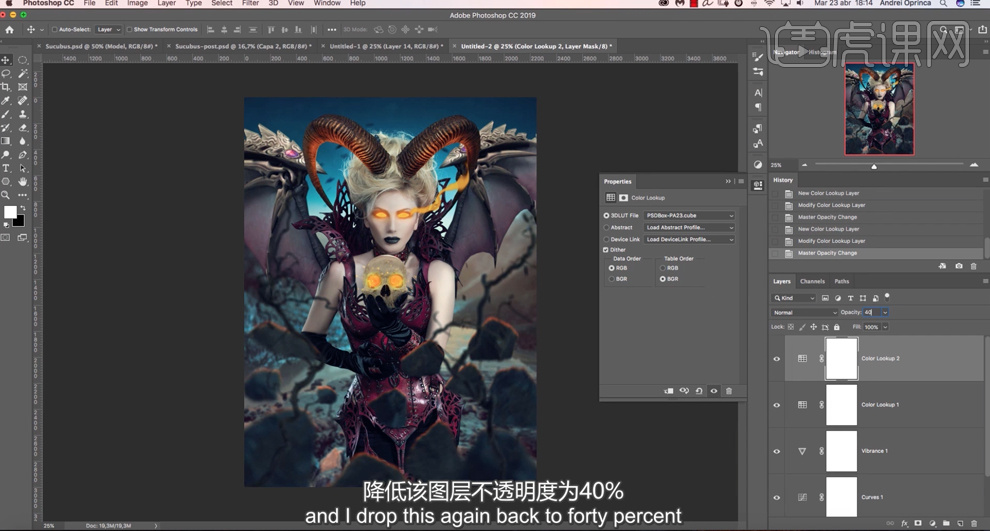This screenshot has width=990, height=531.
Task: Open the Filter menu
Action: click(250, 4)
